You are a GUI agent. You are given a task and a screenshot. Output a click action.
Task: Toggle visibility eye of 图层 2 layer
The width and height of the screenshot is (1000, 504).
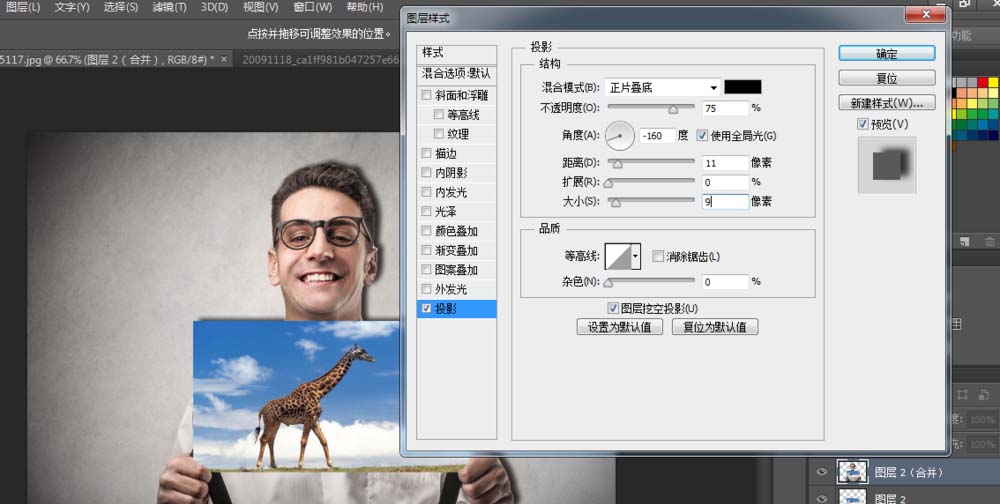click(821, 499)
